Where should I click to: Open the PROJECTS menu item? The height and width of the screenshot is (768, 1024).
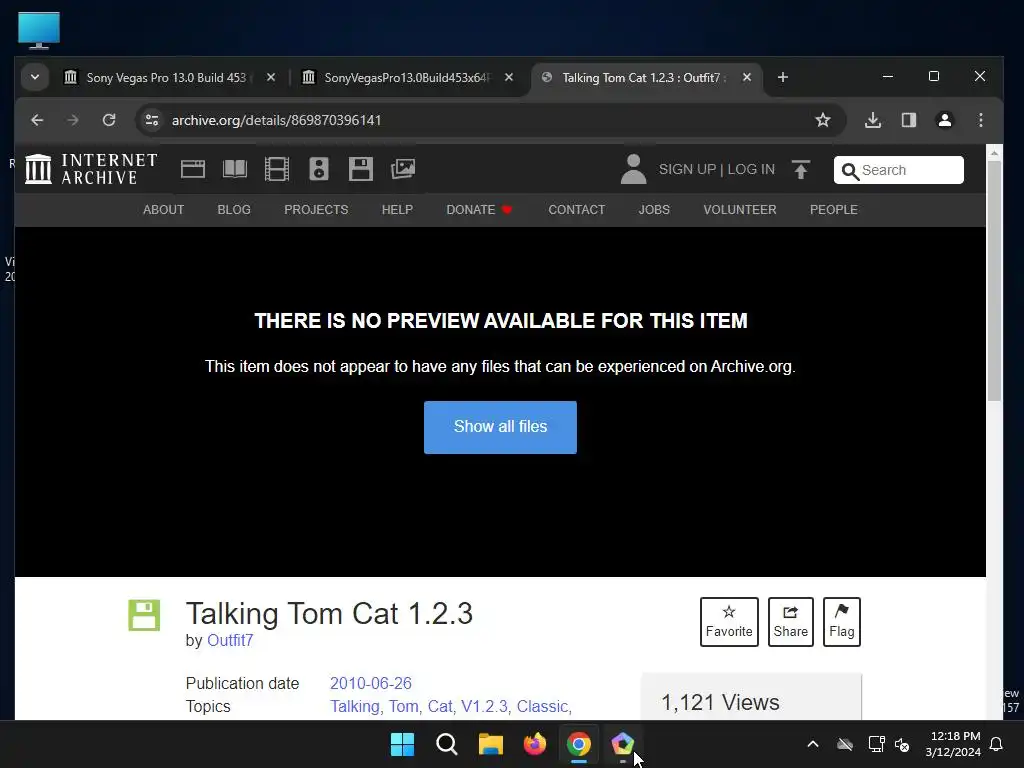point(316,210)
